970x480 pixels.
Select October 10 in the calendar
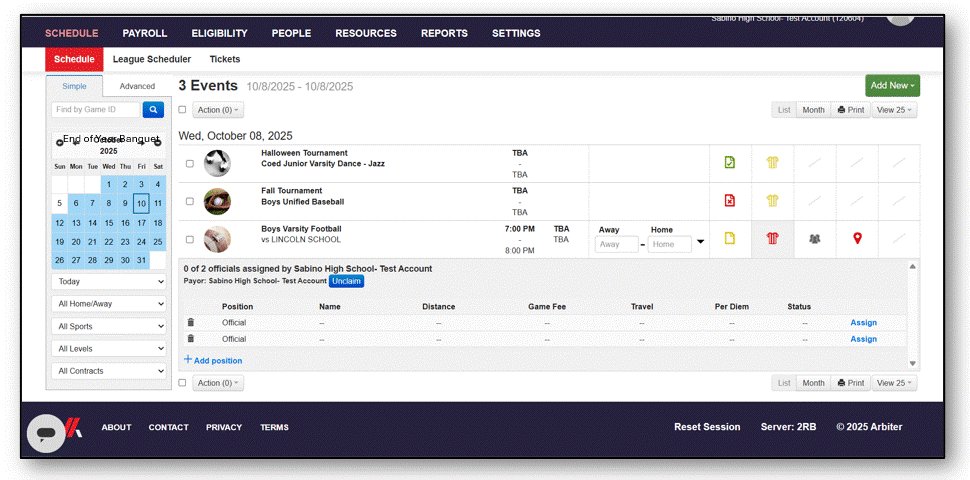[x=141, y=204]
